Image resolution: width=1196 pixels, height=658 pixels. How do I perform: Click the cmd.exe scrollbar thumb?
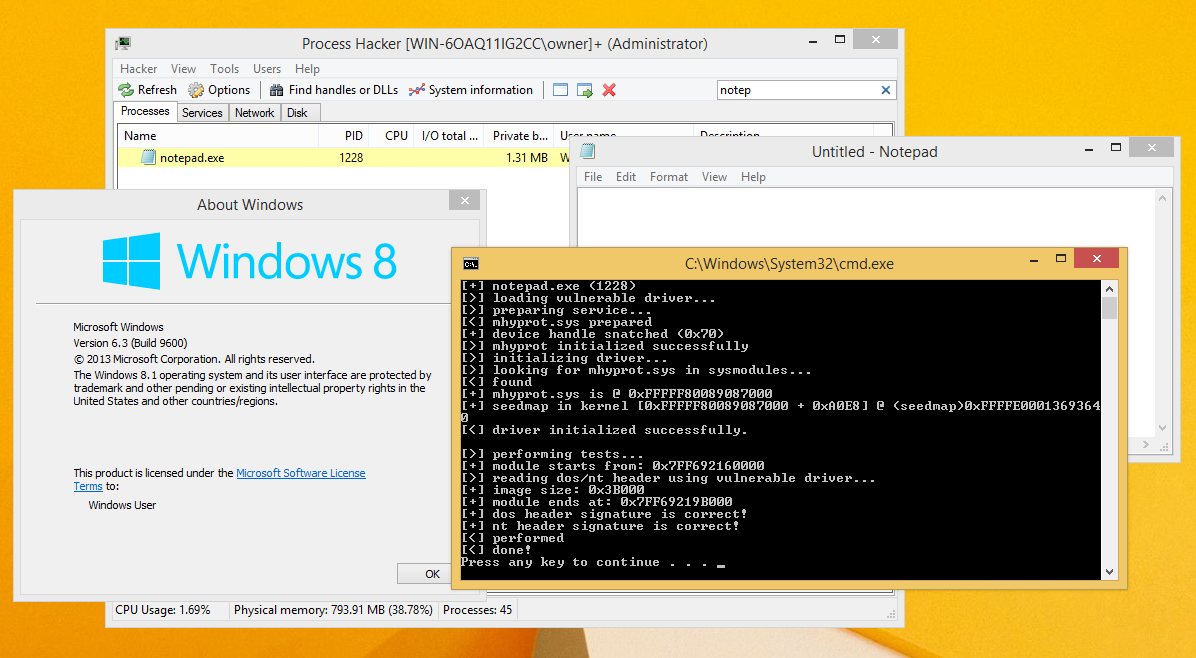[x=1109, y=308]
